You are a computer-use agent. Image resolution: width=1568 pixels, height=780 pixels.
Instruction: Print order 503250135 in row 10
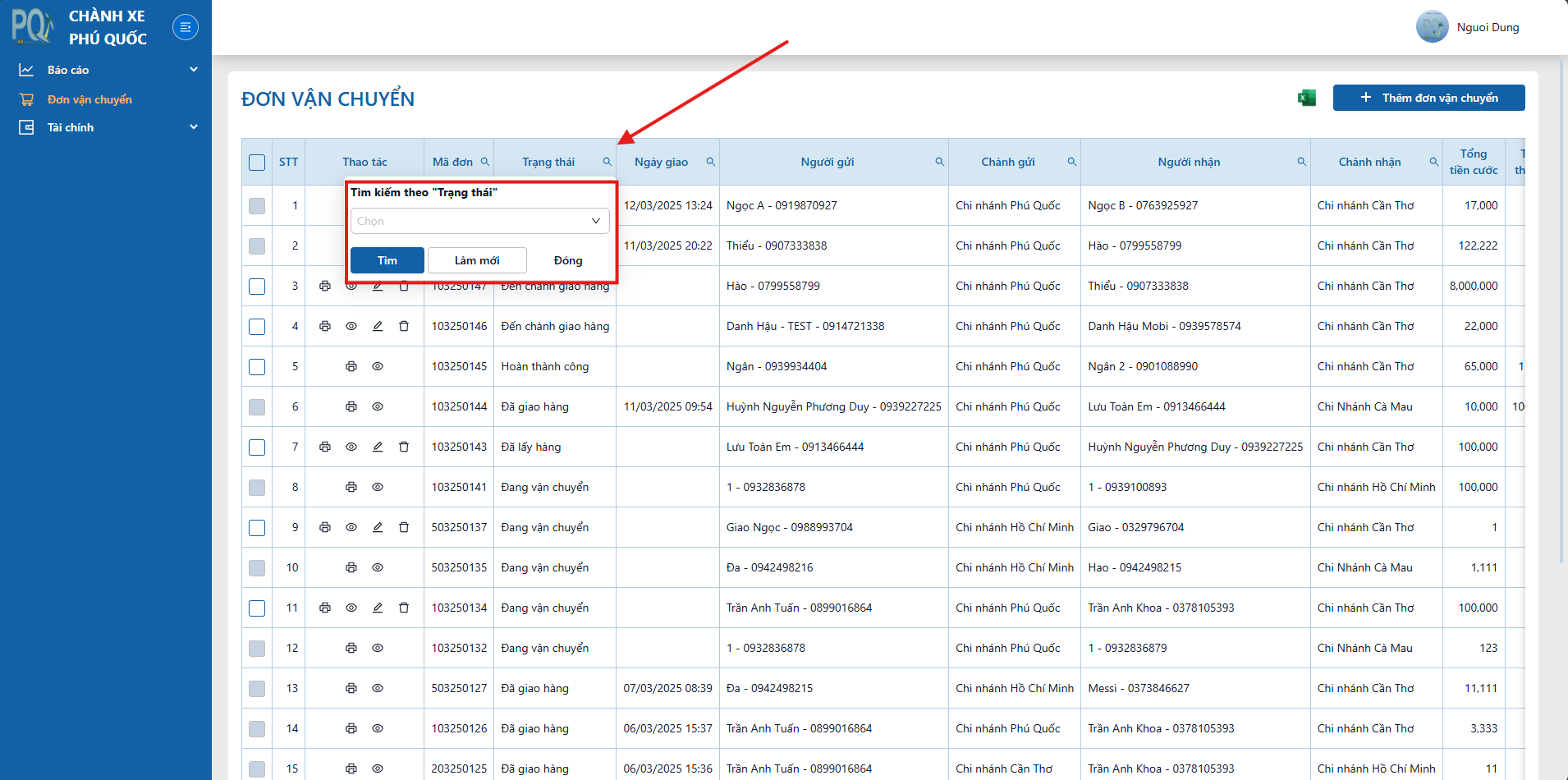pyautogui.click(x=351, y=567)
